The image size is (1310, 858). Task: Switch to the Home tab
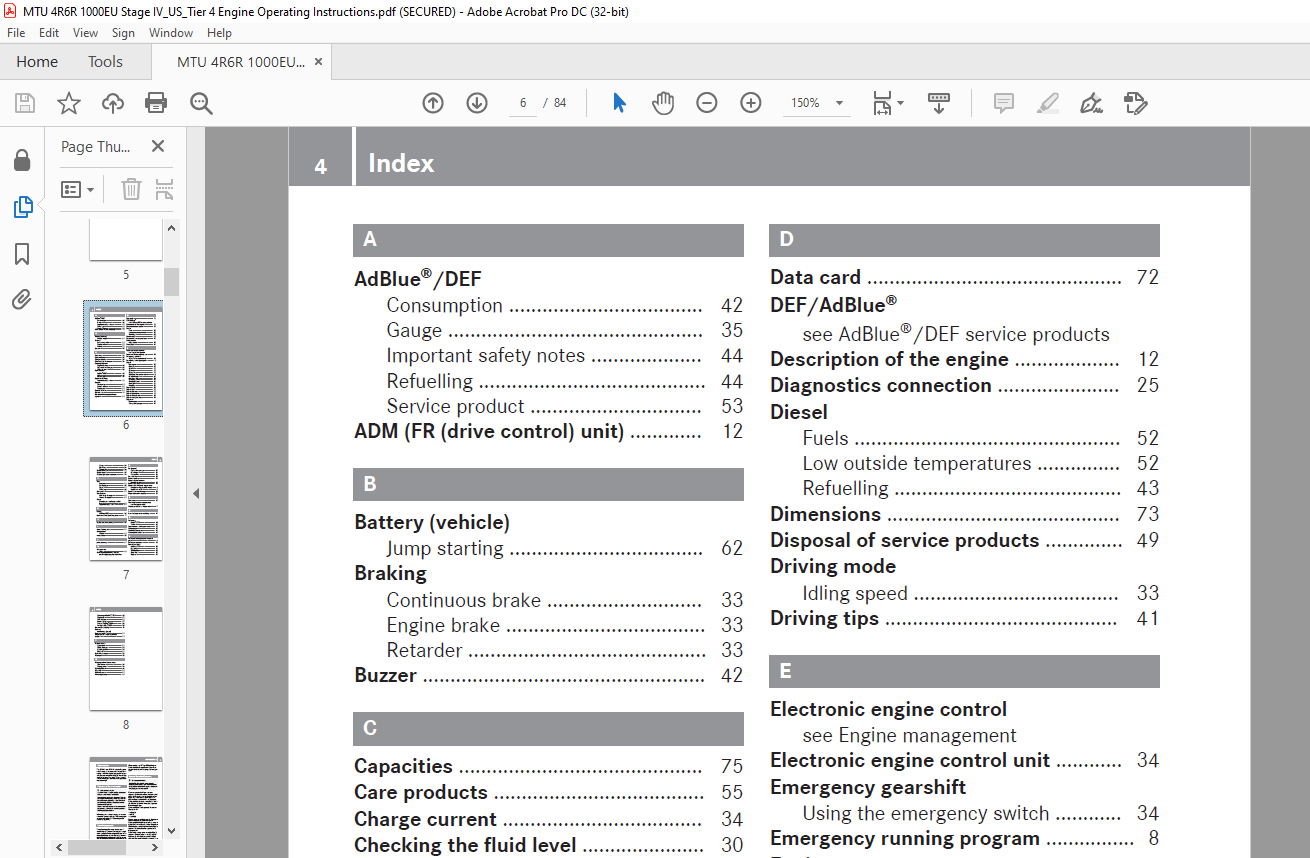click(37, 62)
